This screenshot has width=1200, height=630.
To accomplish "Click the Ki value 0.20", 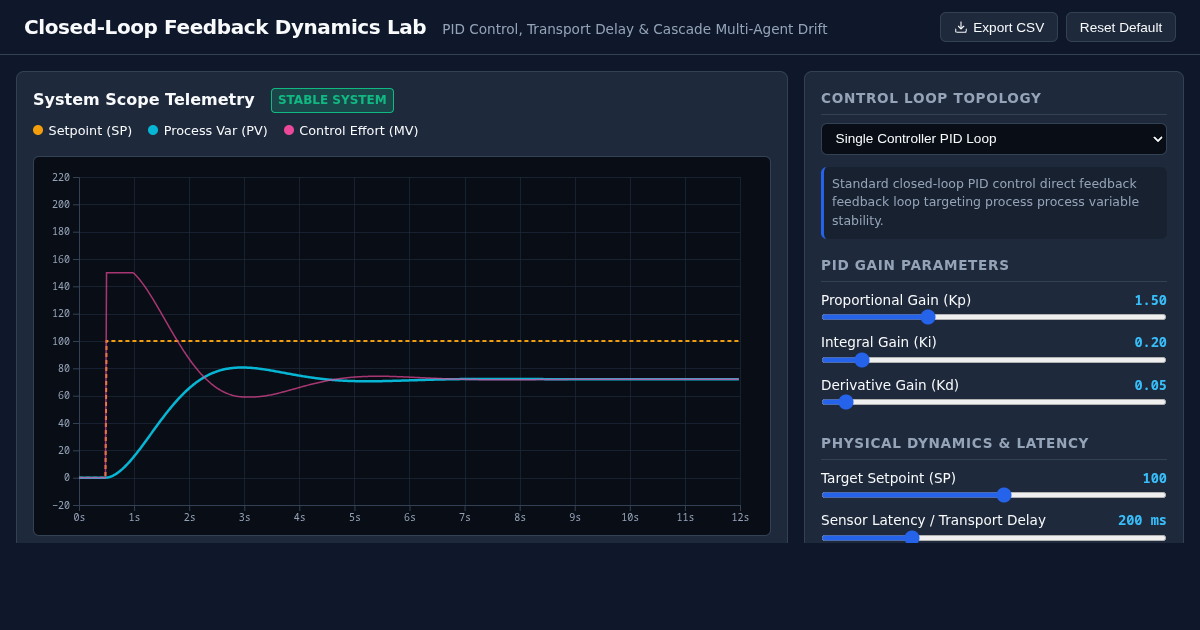I will (1150, 342).
